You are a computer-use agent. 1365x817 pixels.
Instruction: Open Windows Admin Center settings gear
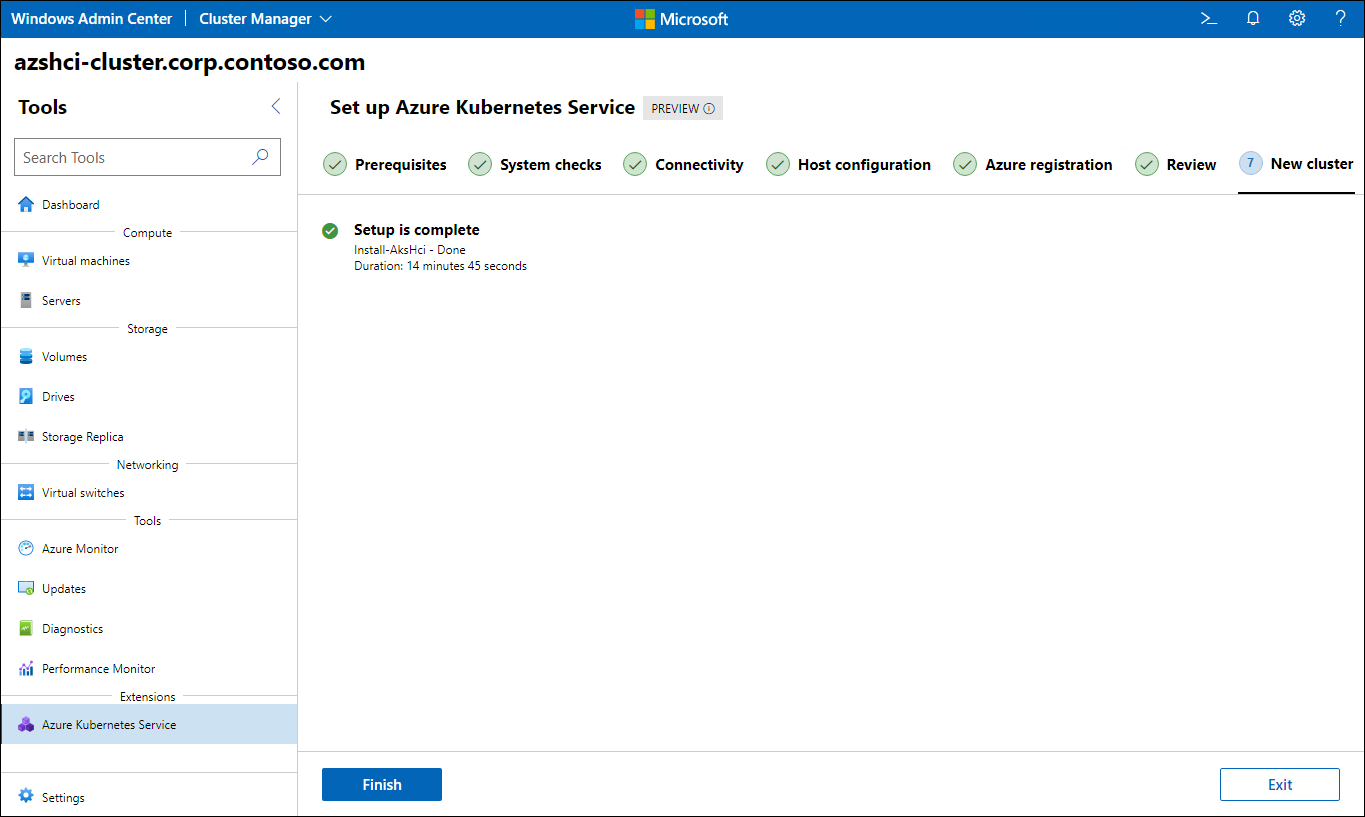coord(1296,18)
